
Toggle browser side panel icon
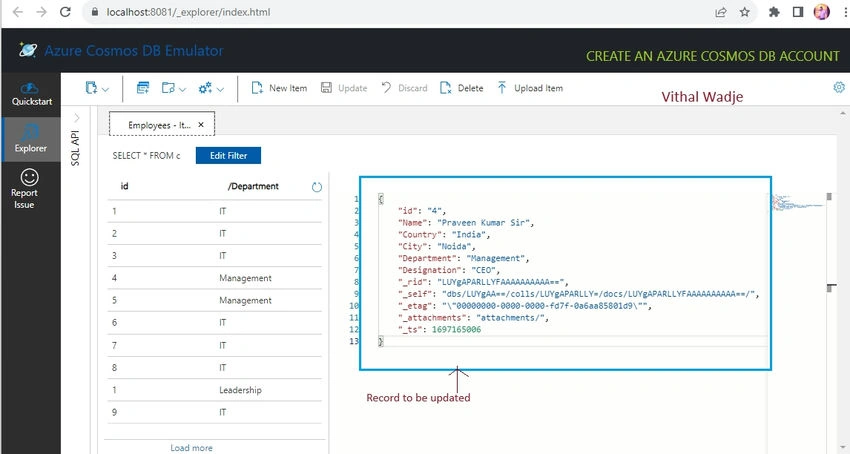tap(797, 12)
